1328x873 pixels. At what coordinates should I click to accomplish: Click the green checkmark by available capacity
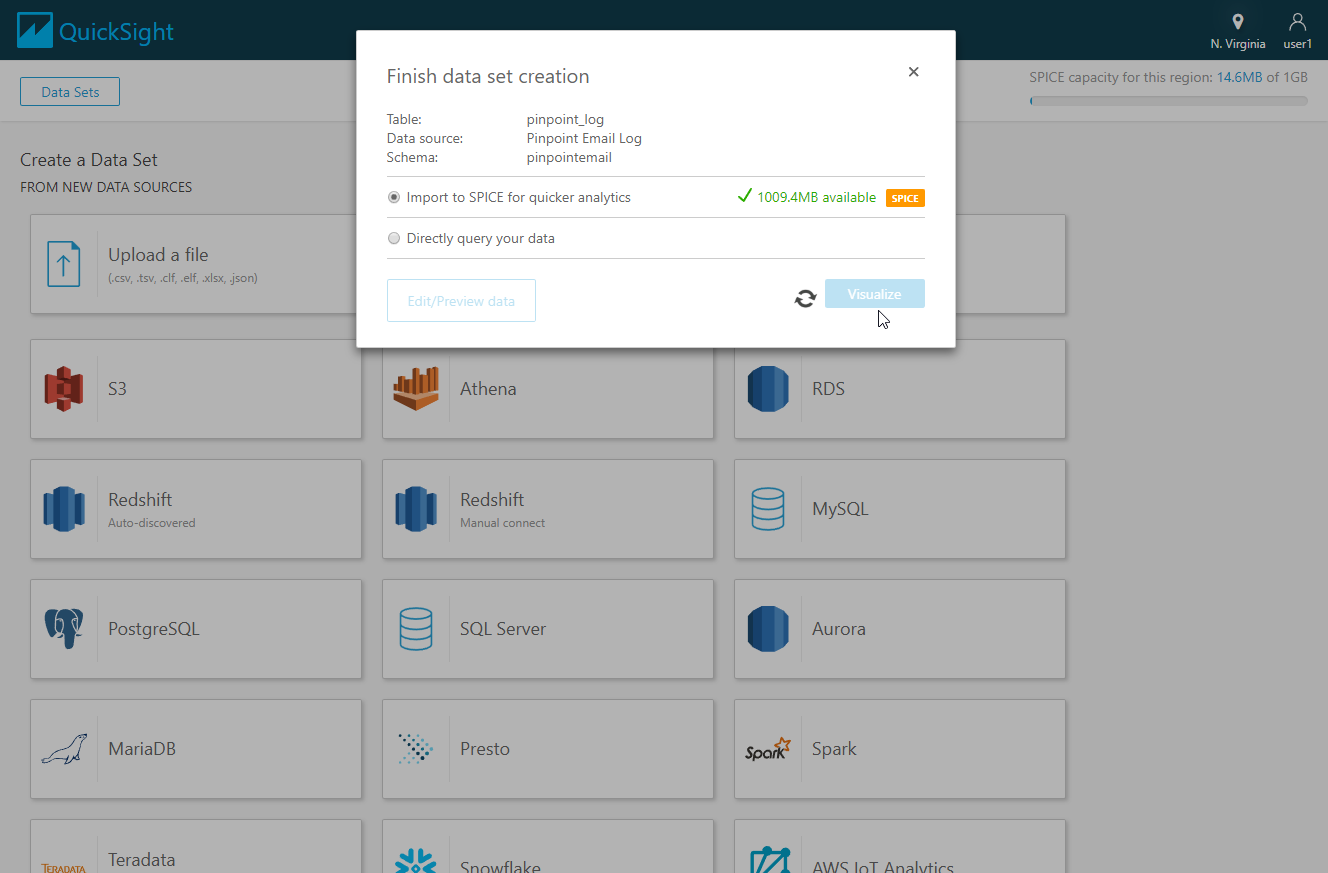(744, 196)
